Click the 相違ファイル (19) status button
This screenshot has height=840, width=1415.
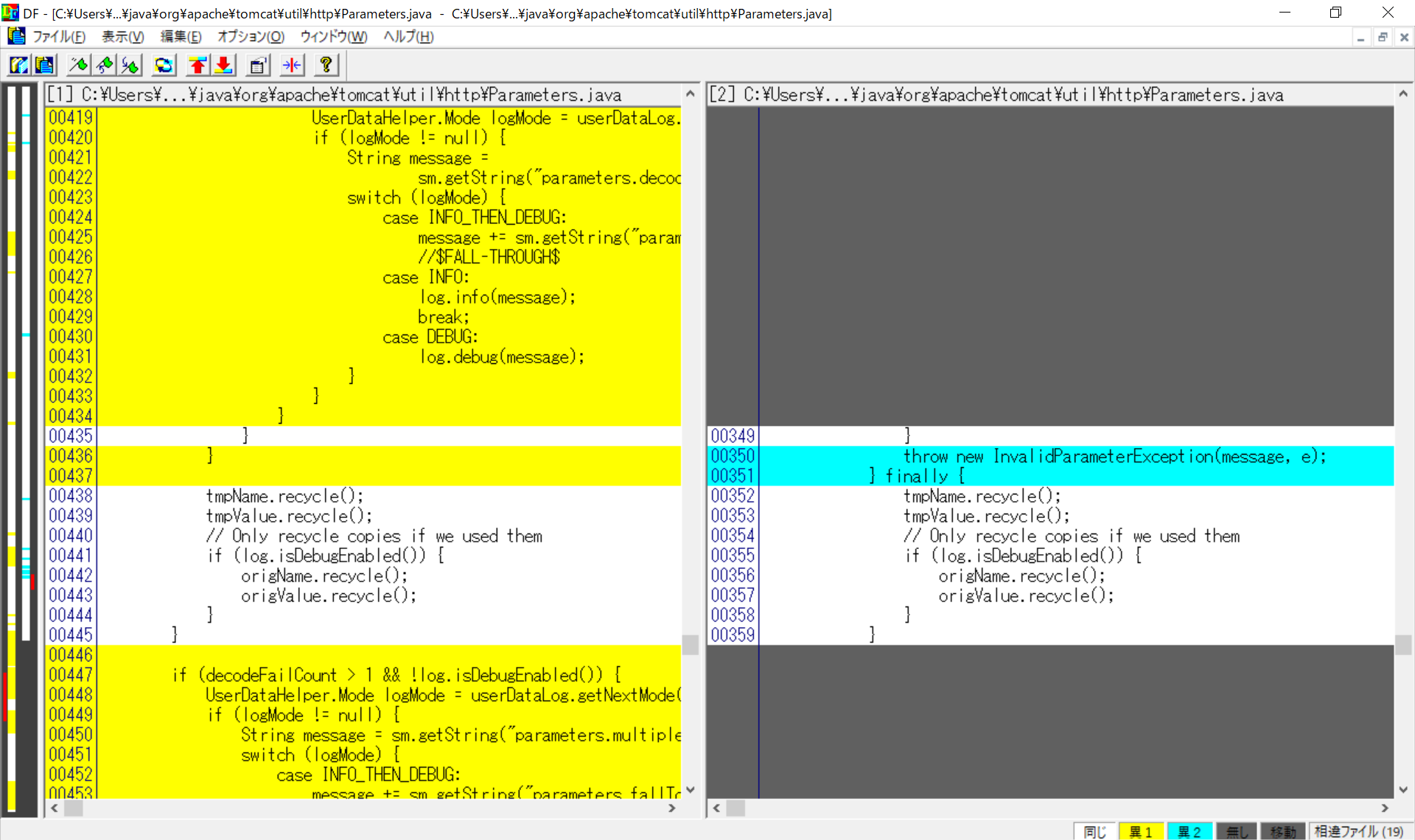coord(1361,831)
